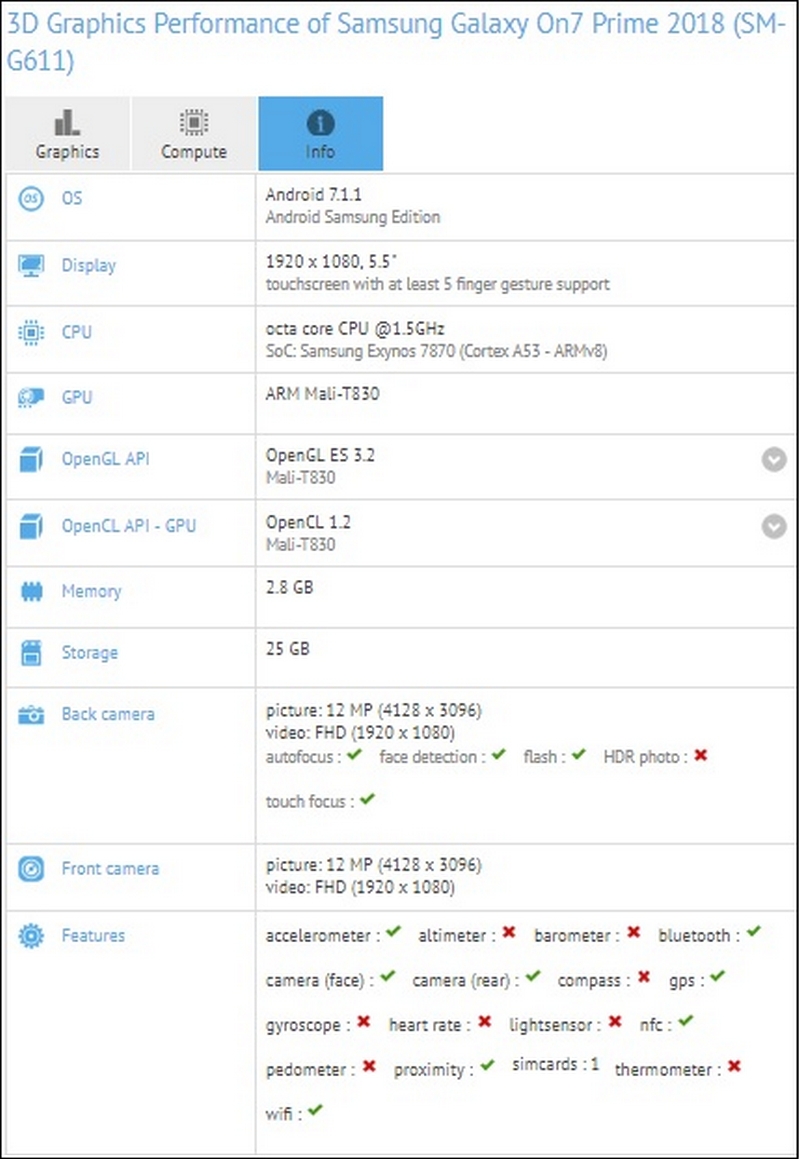The width and height of the screenshot is (800, 1159).
Task: Click the proximity green check mark
Action: [487, 1066]
